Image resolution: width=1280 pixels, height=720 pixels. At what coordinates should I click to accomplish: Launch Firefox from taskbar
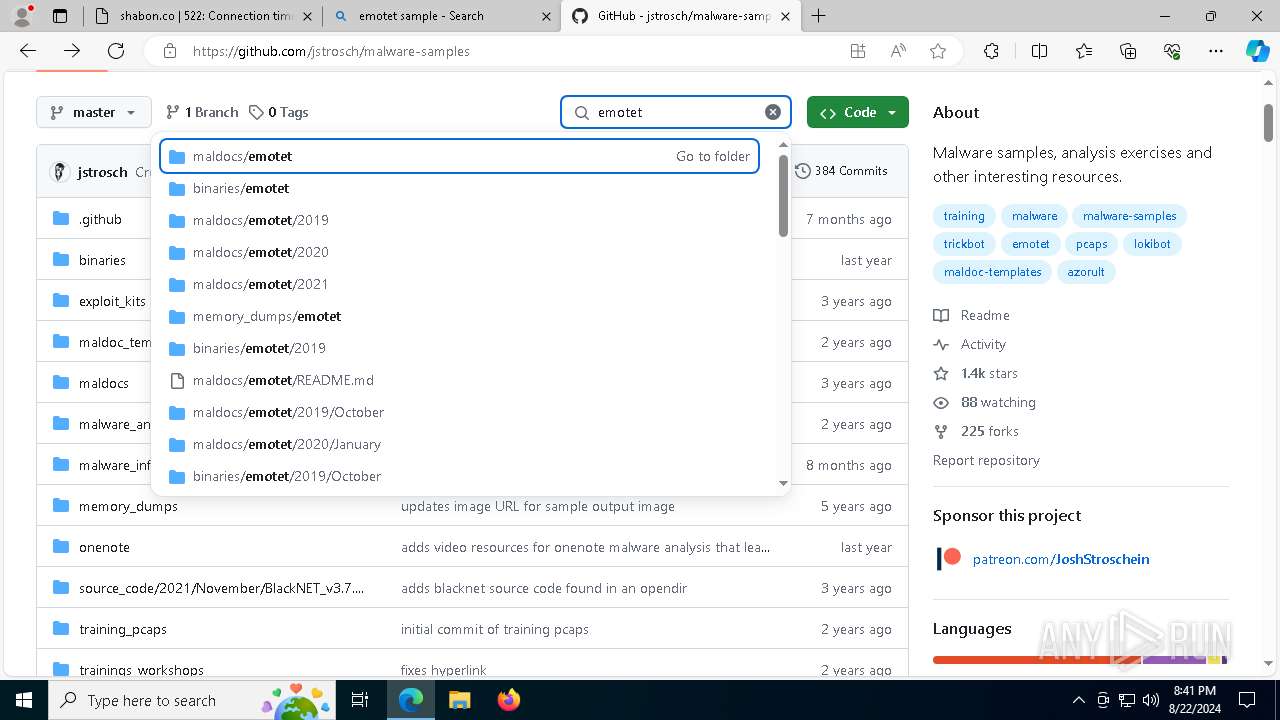point(509,700)
